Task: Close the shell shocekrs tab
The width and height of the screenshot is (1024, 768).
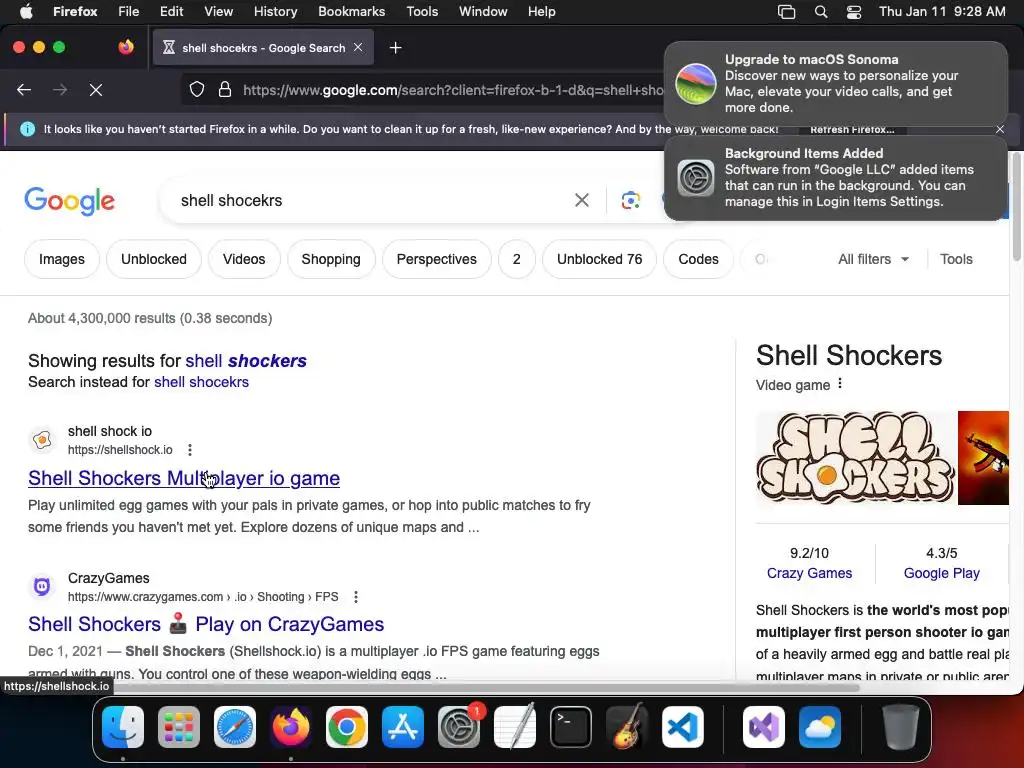Action: point(358,47)
